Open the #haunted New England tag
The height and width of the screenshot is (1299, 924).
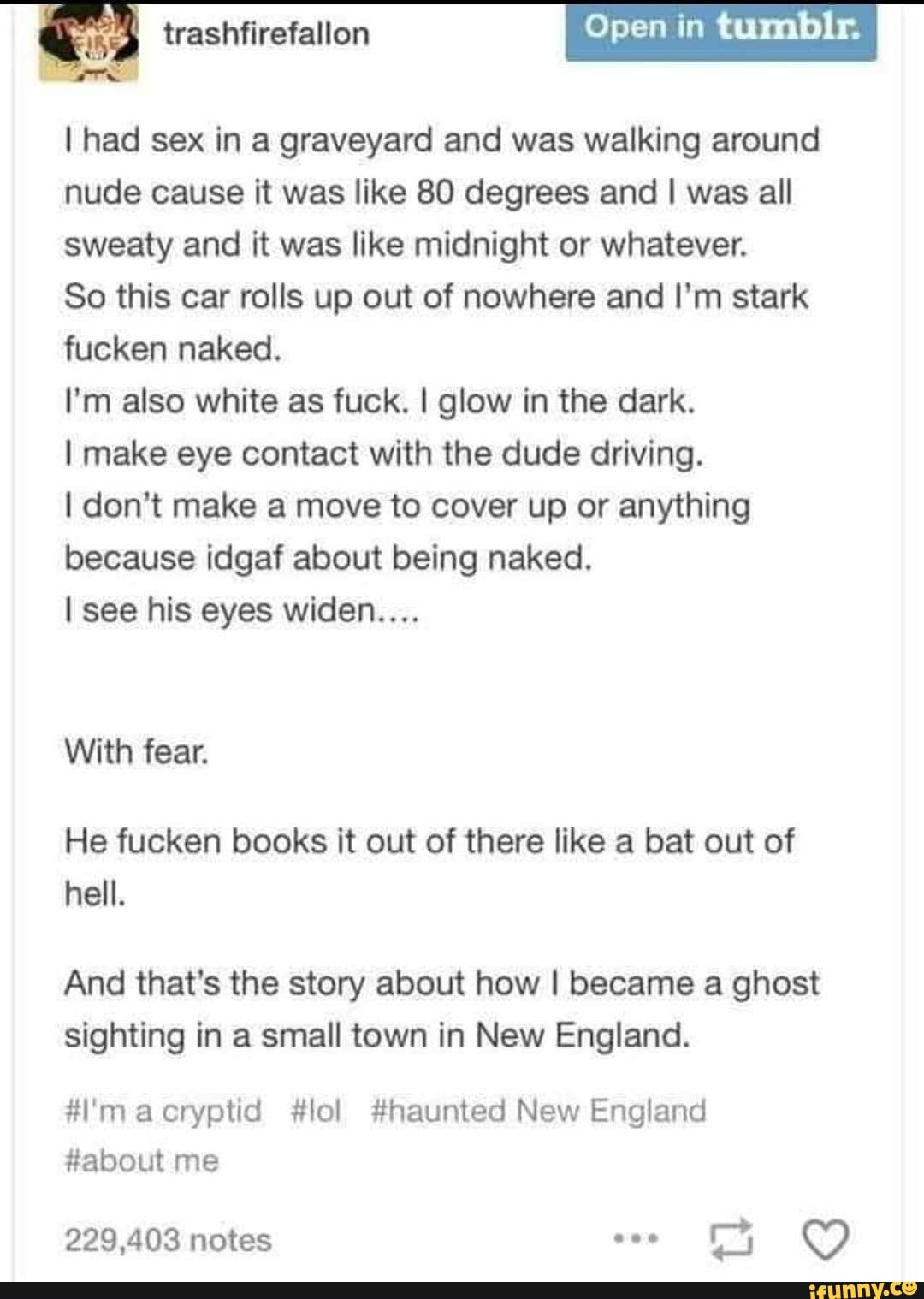tap(539, 1111)
